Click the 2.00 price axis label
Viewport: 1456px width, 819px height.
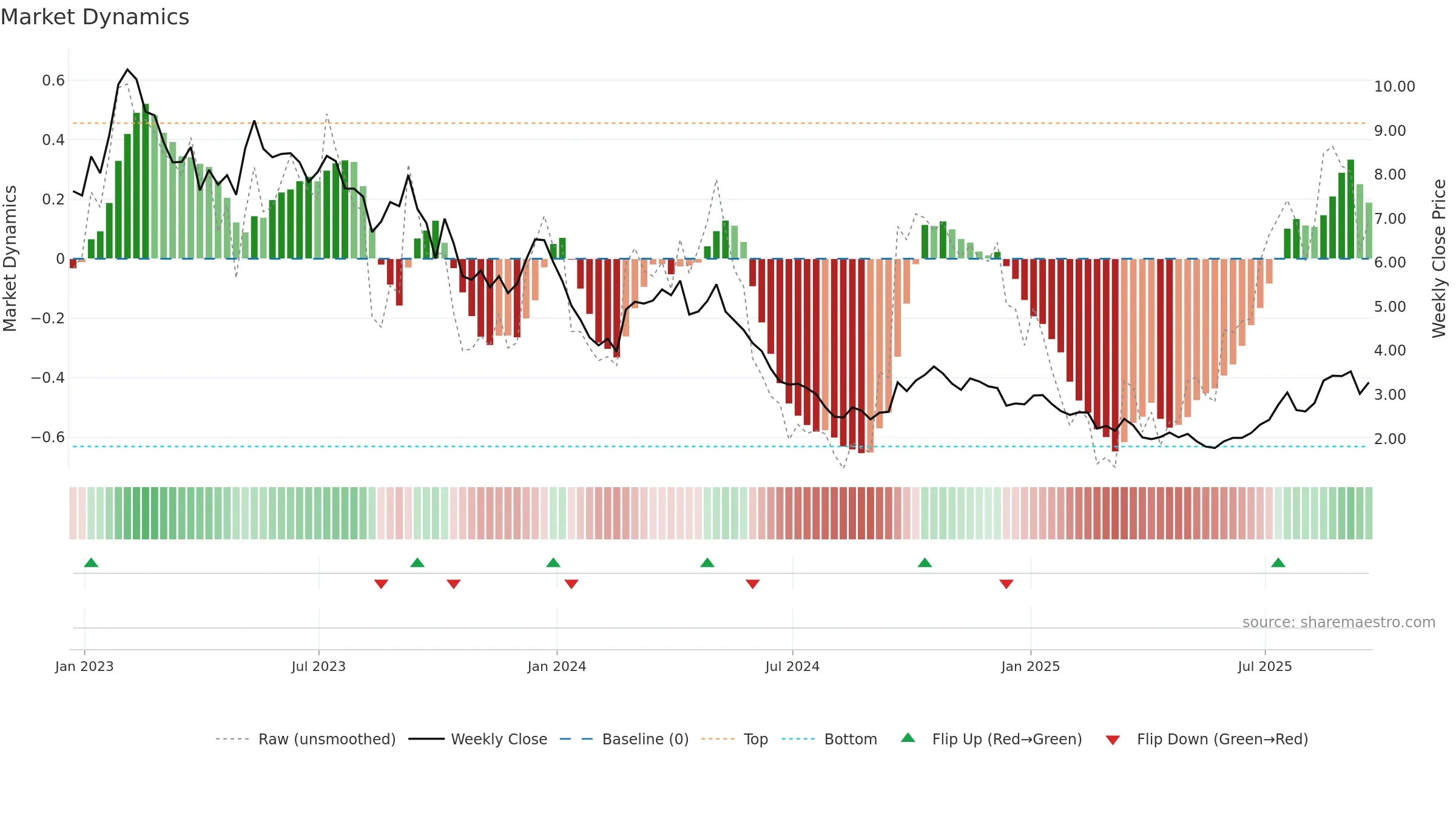point(1390,439)
